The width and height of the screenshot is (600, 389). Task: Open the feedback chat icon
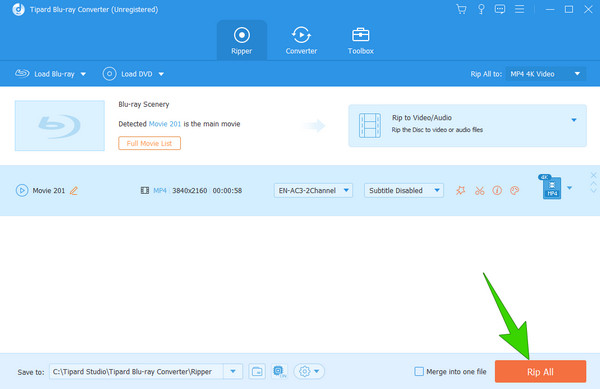coord(500,9)
